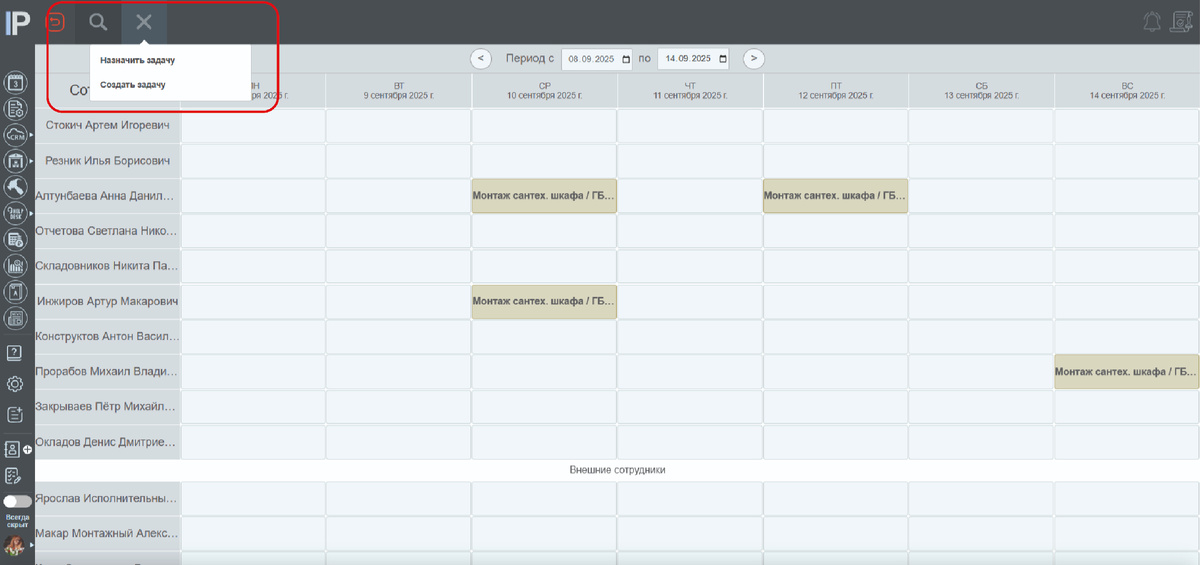Click the IP logo in top-left corner

tap(17, 21)
